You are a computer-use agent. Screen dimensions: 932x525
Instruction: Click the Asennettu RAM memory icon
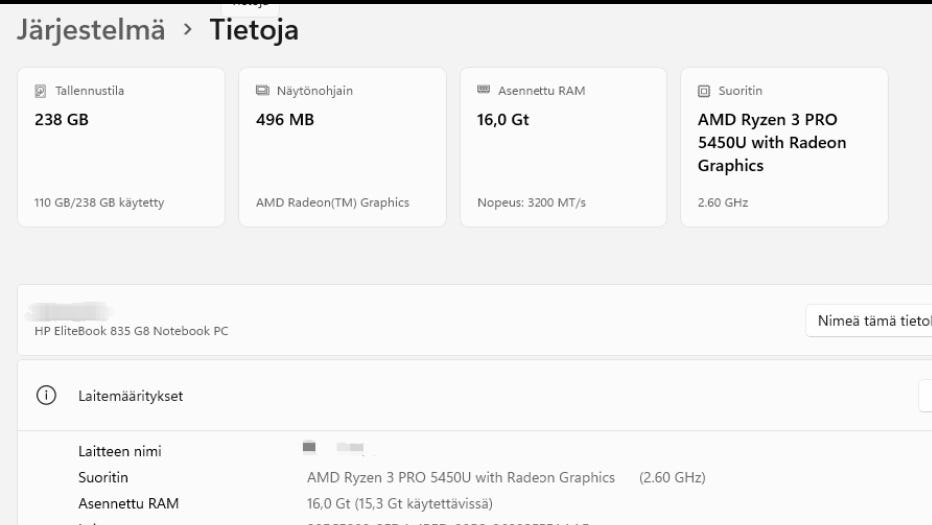(x=484, y=91)
